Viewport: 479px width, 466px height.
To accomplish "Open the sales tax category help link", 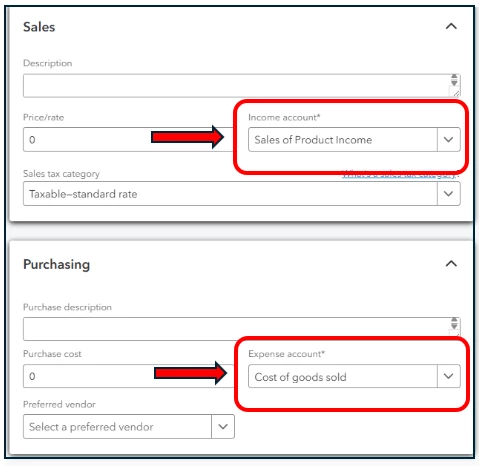I will 400,174.
